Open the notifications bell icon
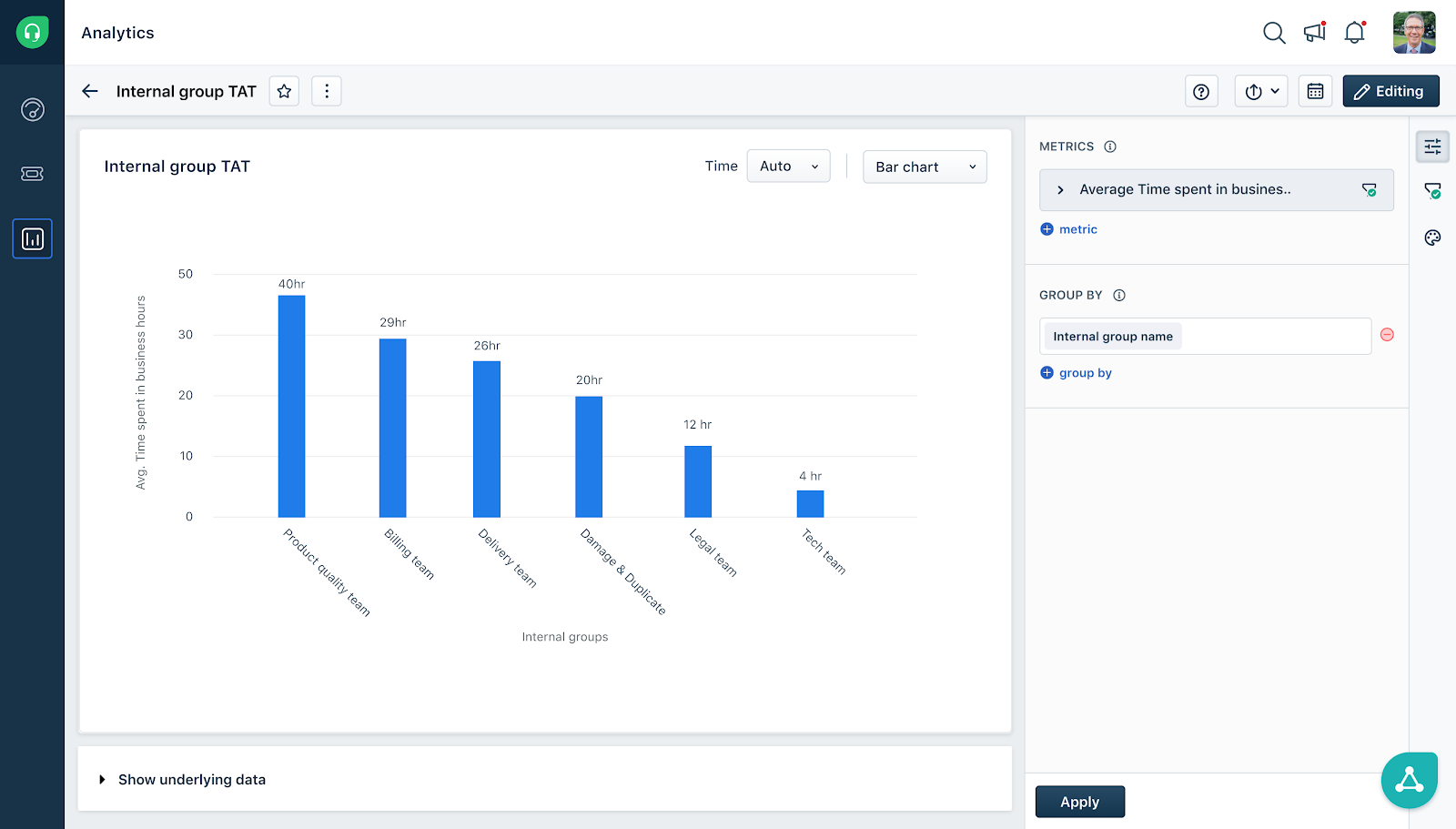1456x829 pixels. (1355, 32)
